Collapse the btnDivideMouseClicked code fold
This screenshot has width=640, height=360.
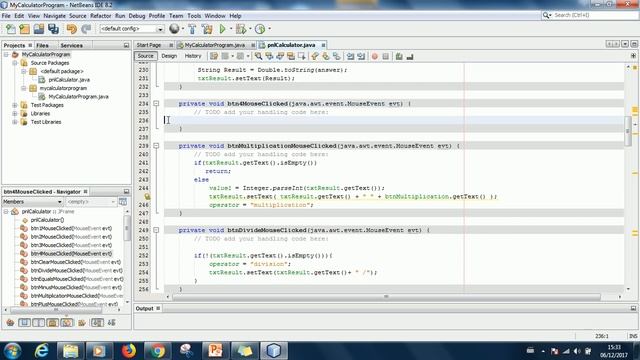156,230
